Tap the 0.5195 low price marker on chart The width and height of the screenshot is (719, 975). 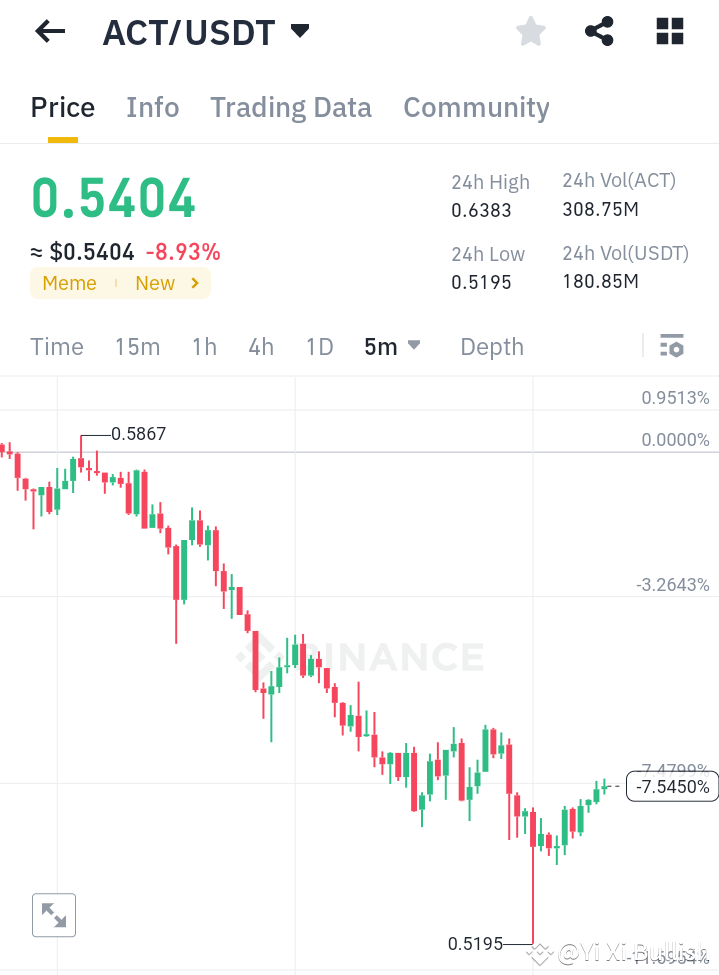pos(477,943)
